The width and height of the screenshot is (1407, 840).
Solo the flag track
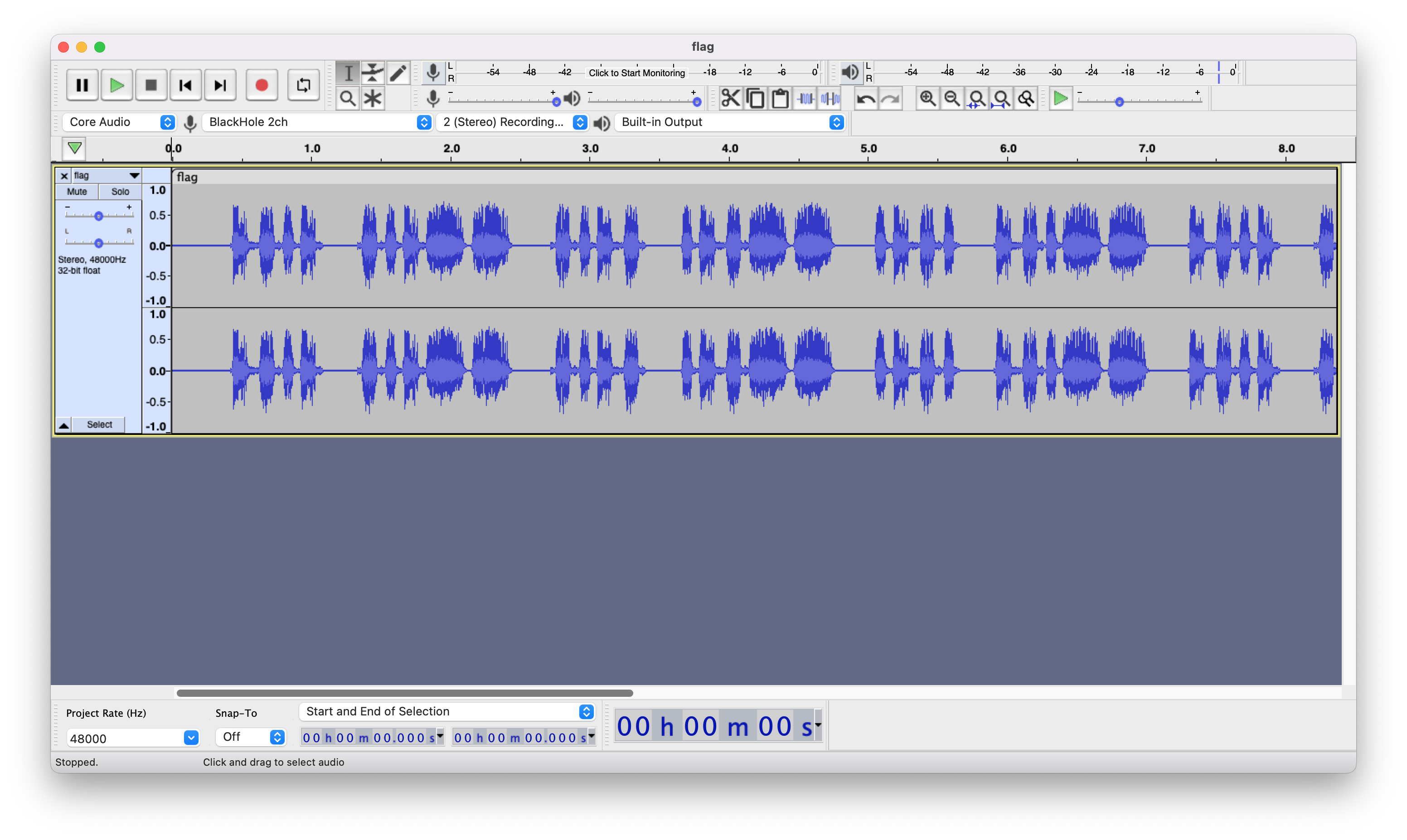click(x=120, y=192)
